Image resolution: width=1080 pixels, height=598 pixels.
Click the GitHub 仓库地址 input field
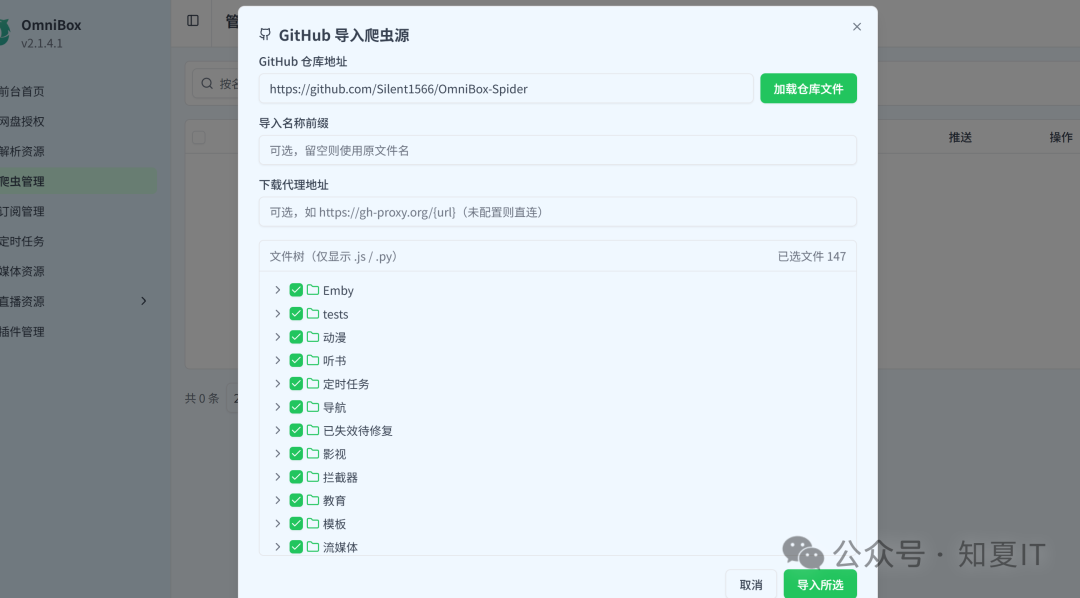point(506,88)
